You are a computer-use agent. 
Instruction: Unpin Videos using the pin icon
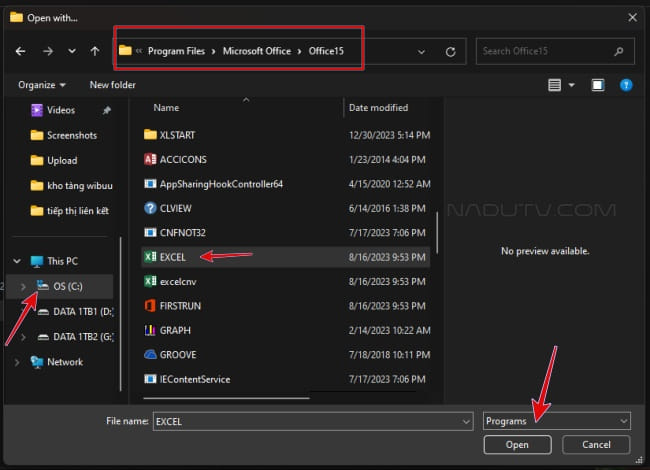[107, 110]
